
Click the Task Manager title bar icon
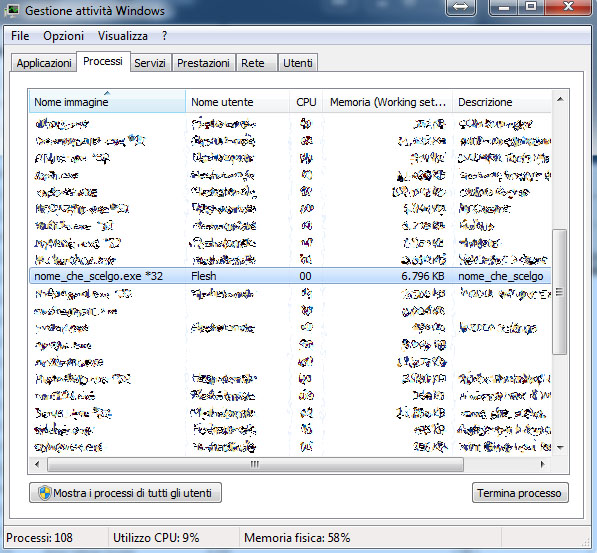click(13, 10)
